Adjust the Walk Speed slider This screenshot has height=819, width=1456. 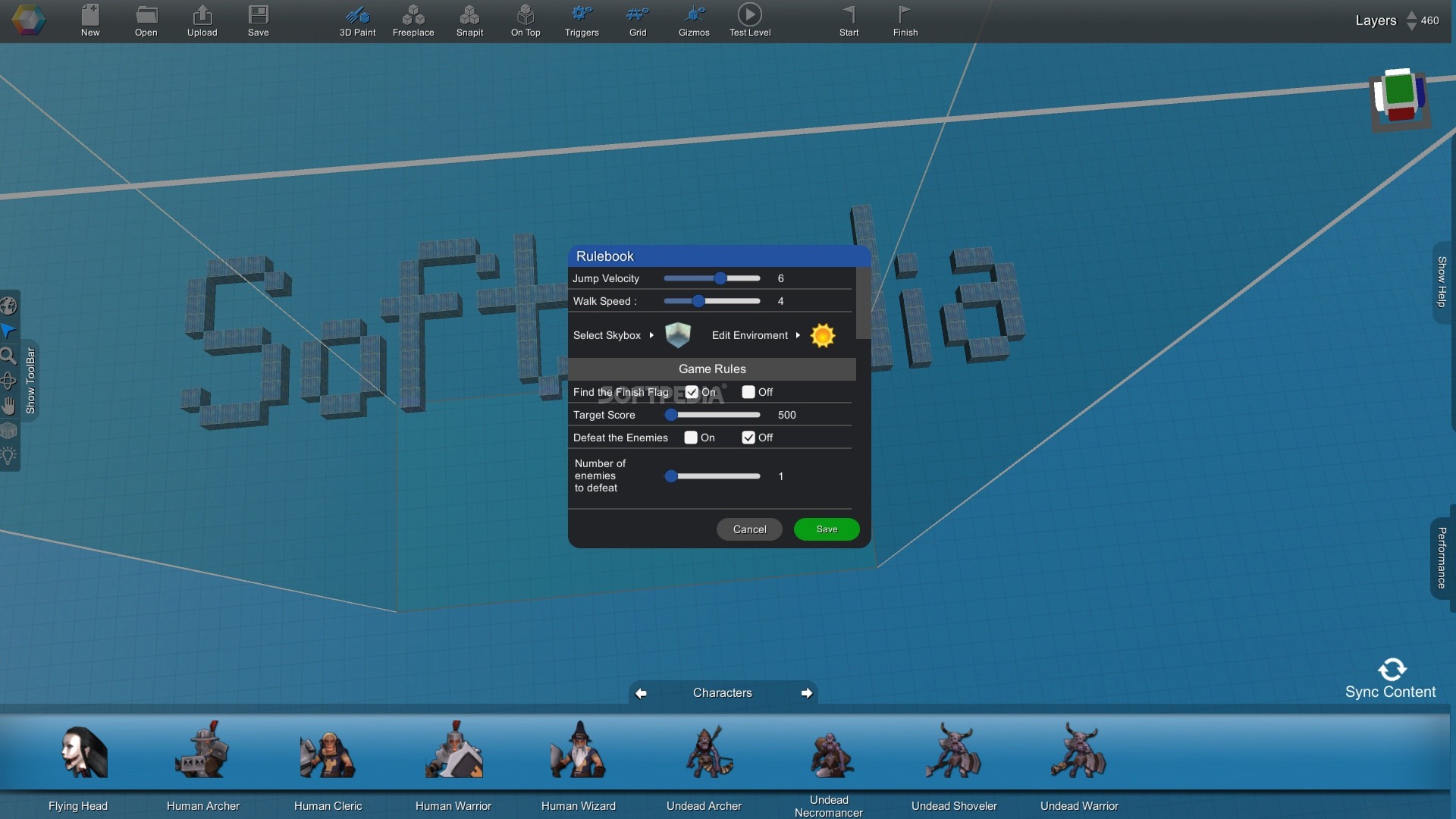click(x=712, y=301)
